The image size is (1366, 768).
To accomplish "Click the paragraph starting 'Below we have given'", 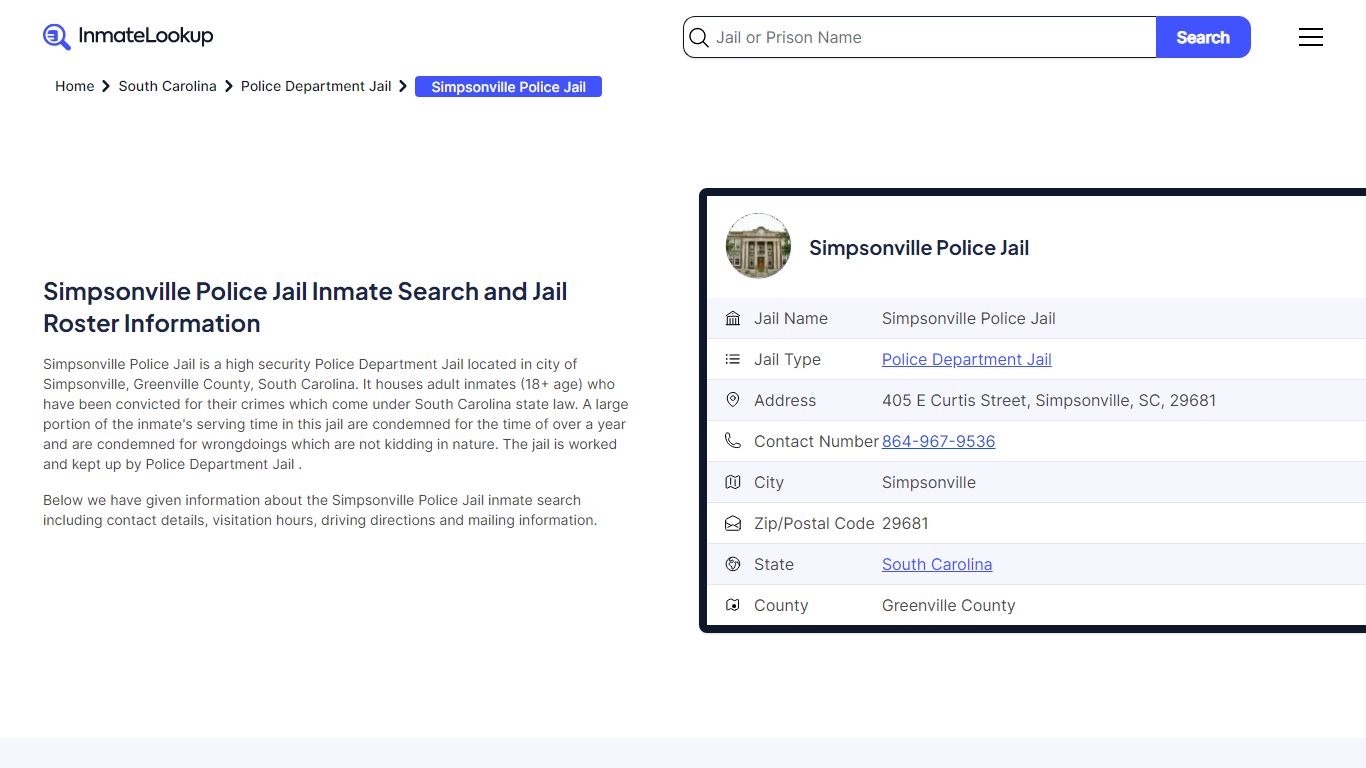I will [x=320, y=510].
